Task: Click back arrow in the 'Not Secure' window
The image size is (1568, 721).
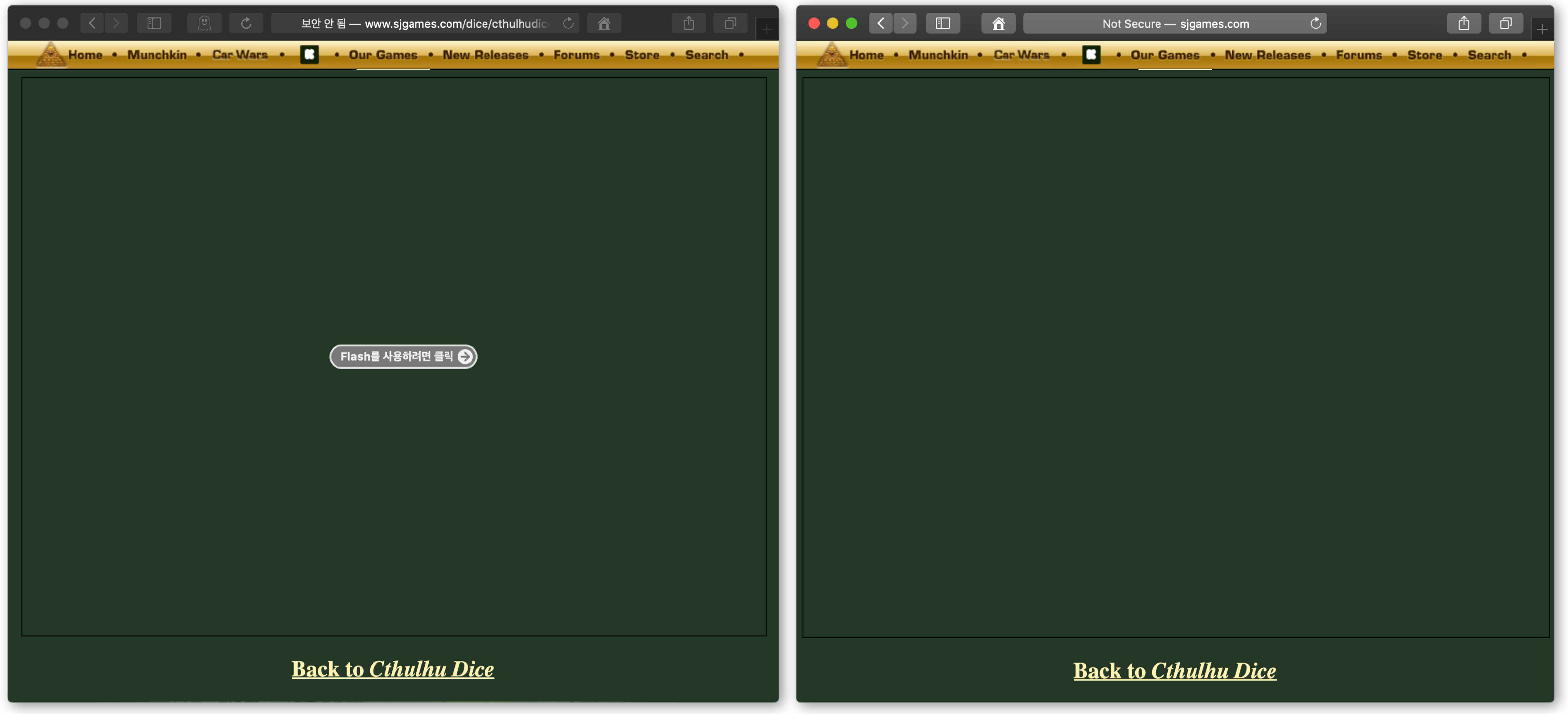Action: pos(880,23)
